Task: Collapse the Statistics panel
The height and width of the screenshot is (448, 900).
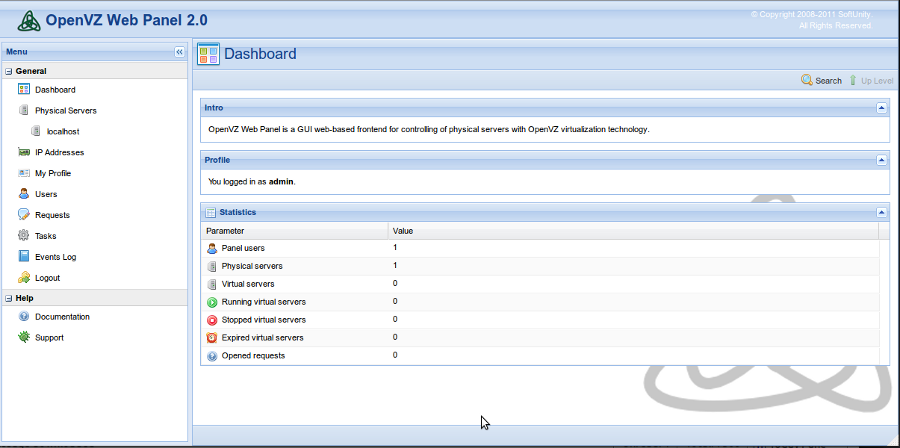Action: pos(882,212)
